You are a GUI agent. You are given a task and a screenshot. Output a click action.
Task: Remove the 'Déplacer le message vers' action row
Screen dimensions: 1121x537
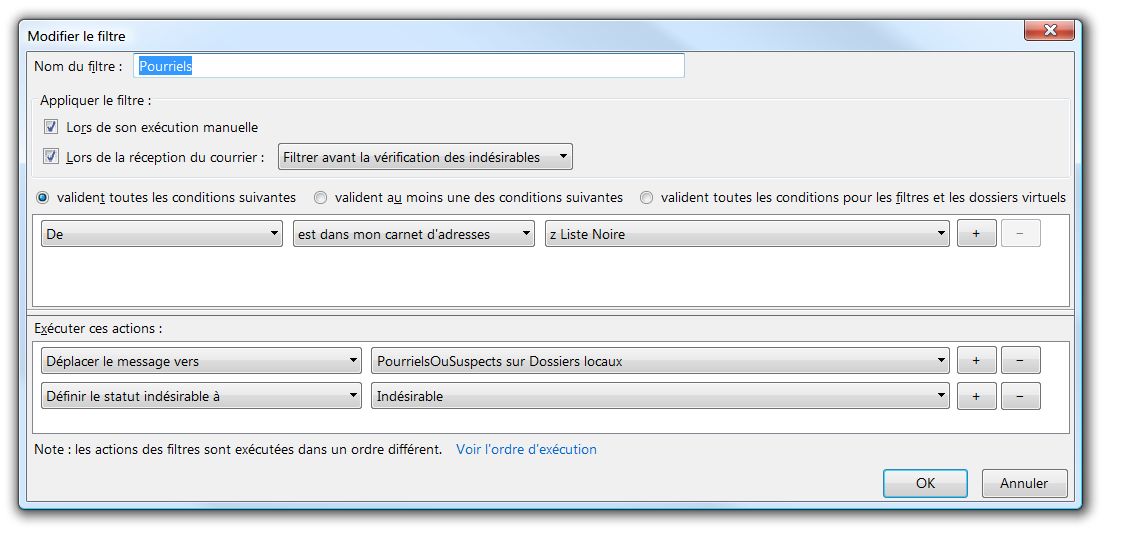point(1020,361)
